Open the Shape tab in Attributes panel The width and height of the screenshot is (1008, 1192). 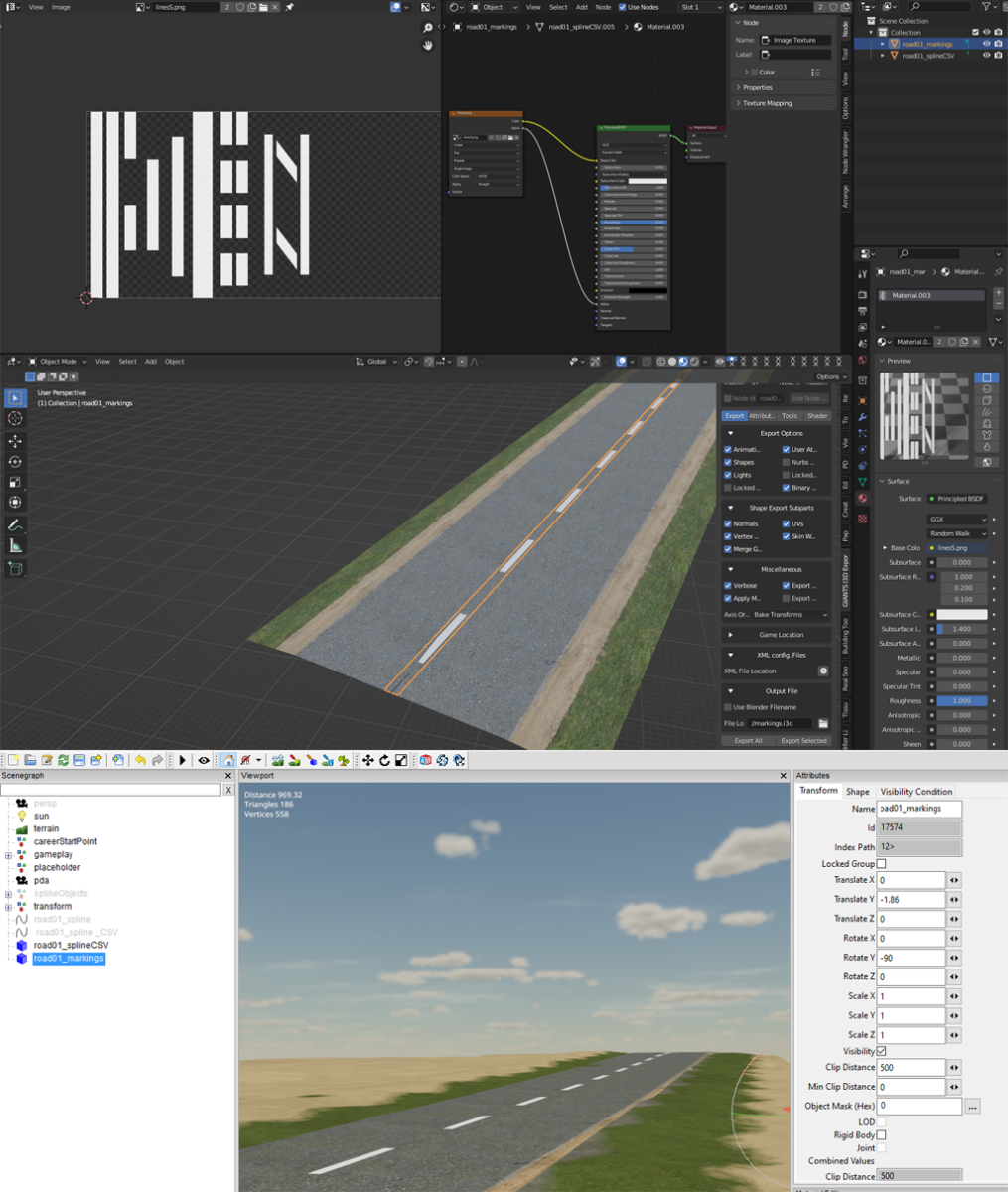(x=857, y=792)
